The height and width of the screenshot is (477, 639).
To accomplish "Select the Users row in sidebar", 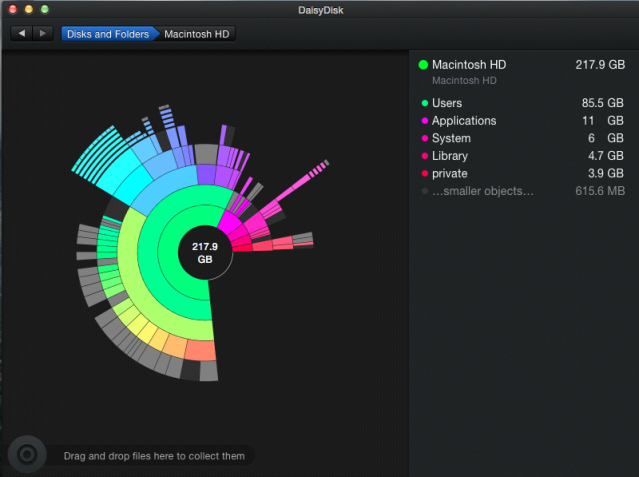I will [x=522, y=103].
